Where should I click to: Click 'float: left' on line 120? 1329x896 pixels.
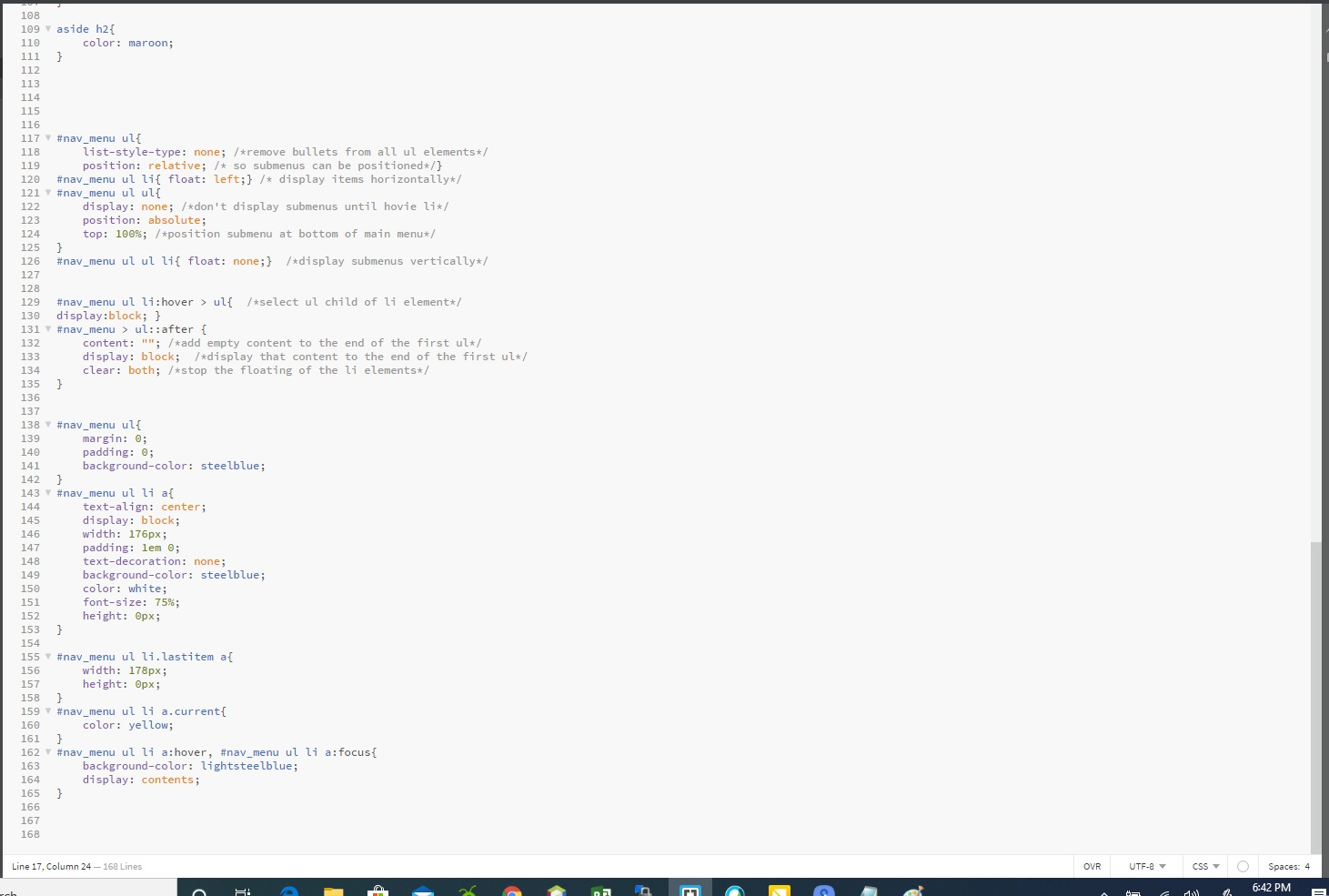[x=204, y=179]
